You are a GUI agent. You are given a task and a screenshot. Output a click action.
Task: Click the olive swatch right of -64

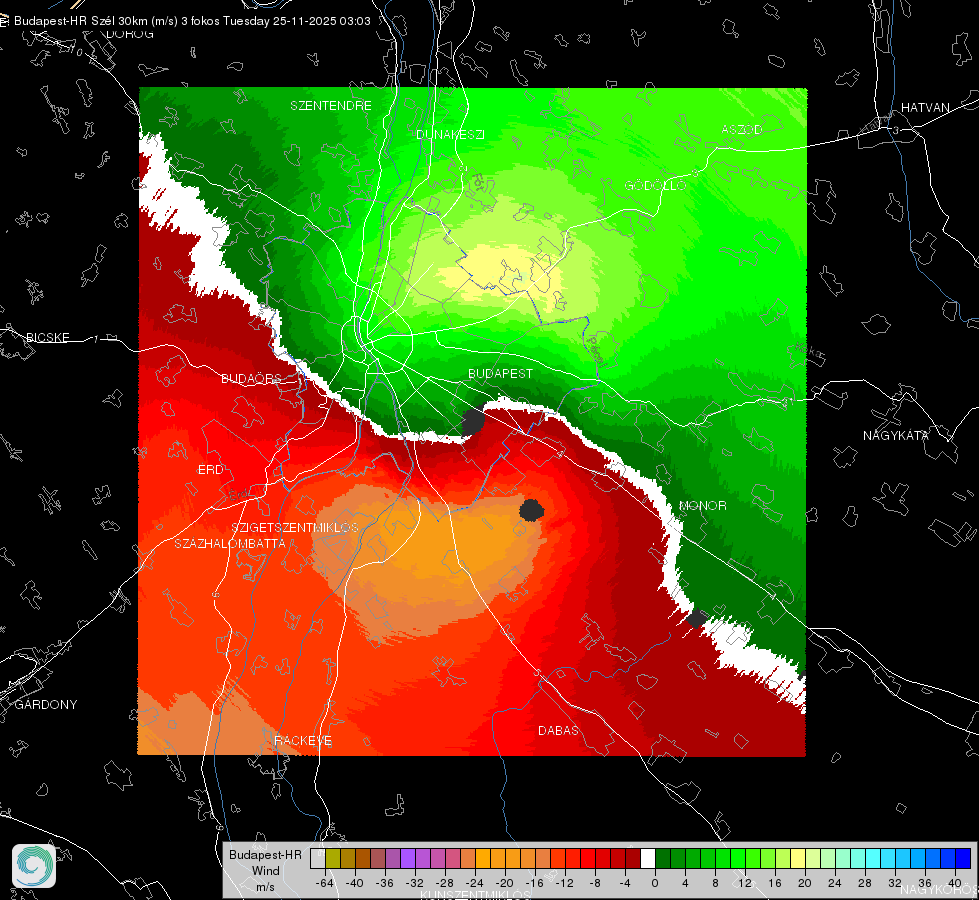coord(333,859)
